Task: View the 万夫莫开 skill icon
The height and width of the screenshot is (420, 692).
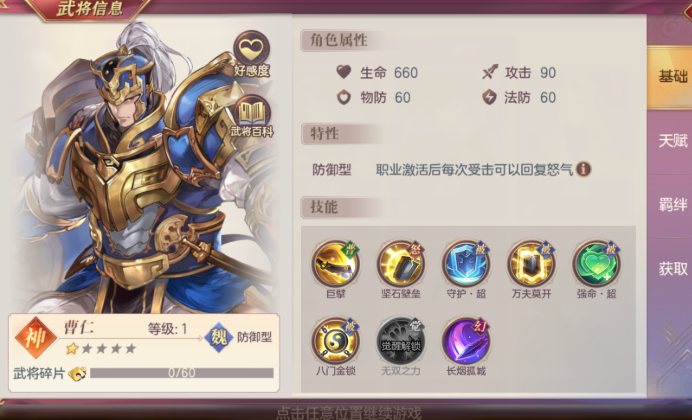Action: click(531, 264)
